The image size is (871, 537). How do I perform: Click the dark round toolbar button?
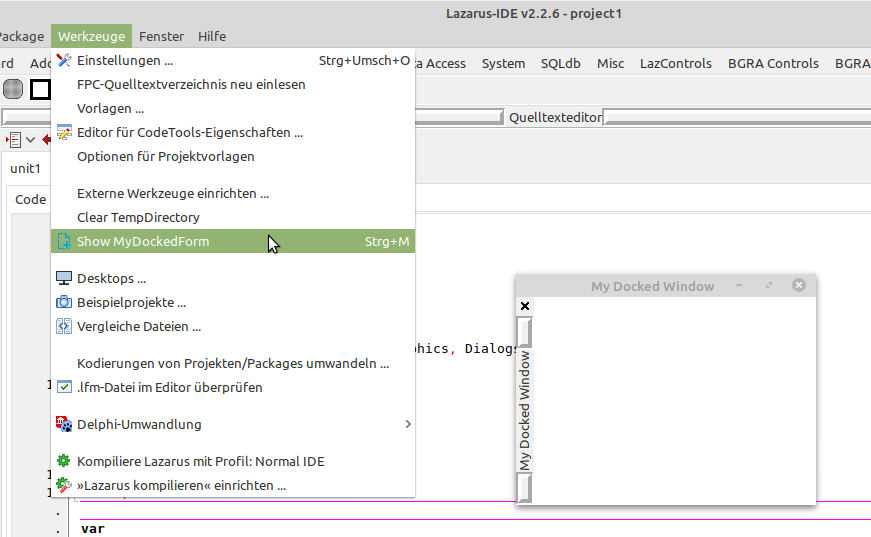pos(13,89)
